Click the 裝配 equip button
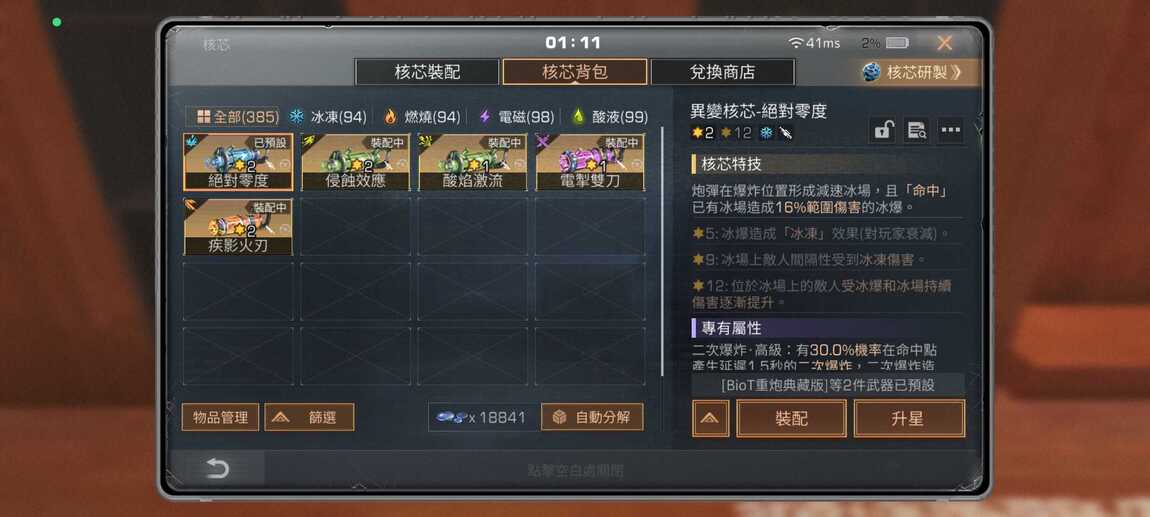The width and height of the screenshot is (1150, 517). point(791,419)
